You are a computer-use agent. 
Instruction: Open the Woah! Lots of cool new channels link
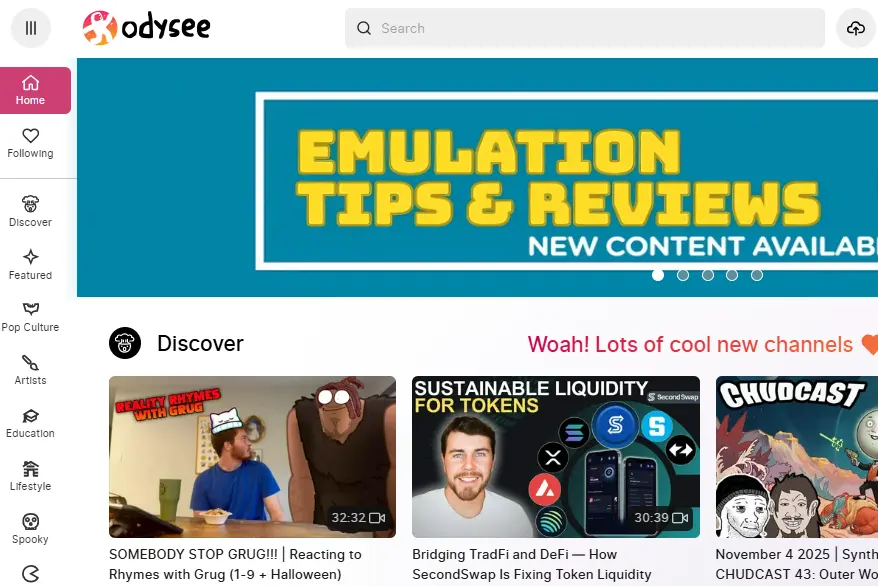click(690, 344)
